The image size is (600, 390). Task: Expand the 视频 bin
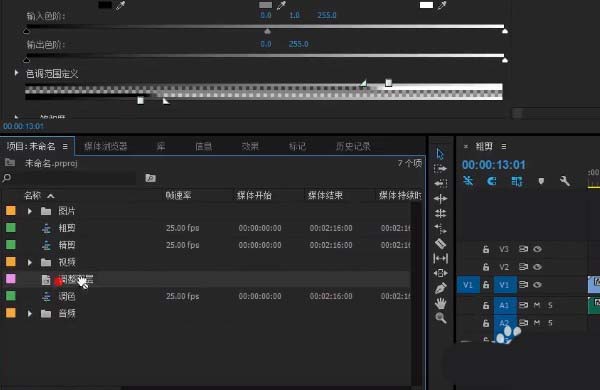coord(29,262)
